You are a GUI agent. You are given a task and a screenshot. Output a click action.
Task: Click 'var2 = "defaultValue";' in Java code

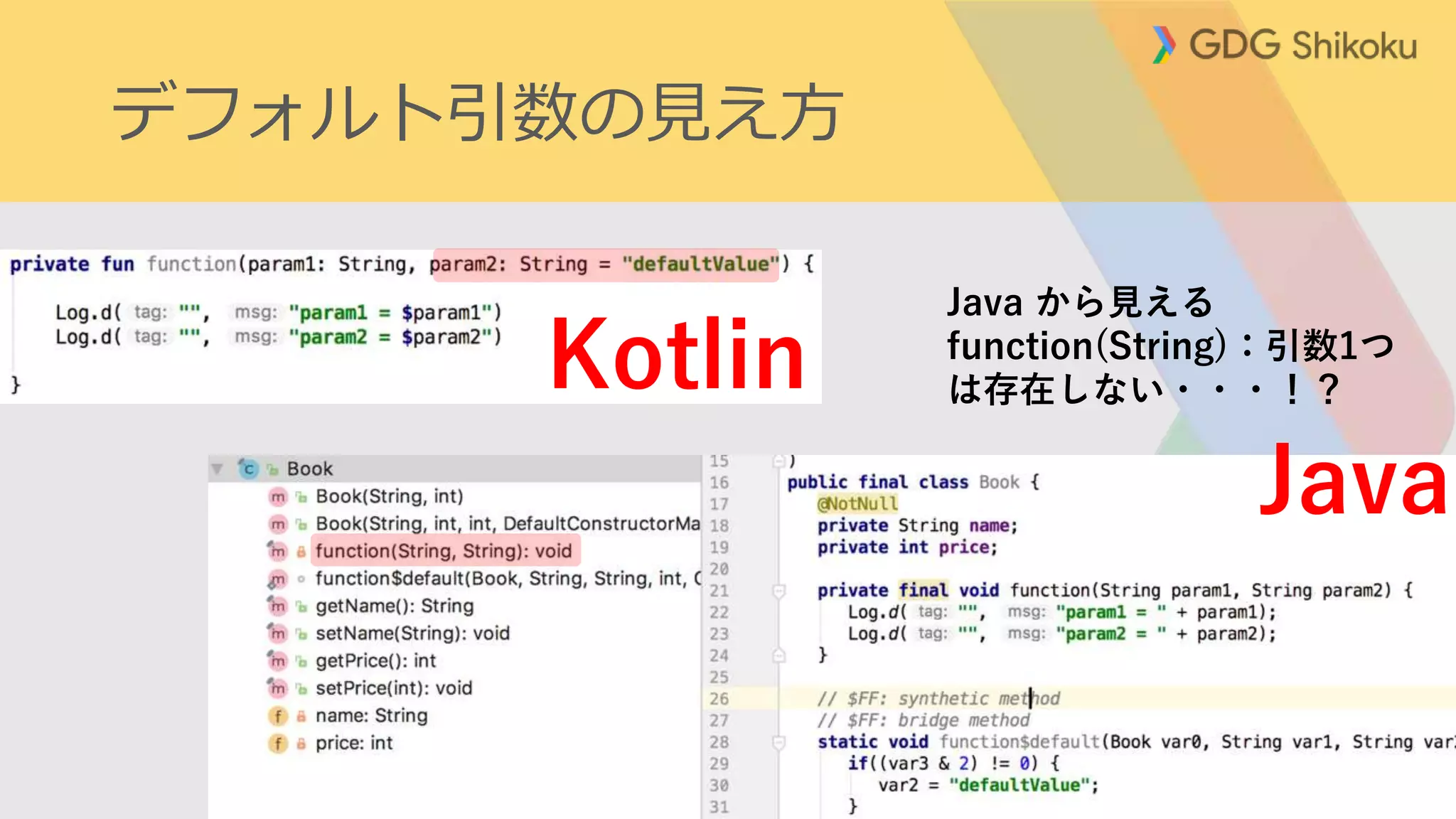pos(988,786)
